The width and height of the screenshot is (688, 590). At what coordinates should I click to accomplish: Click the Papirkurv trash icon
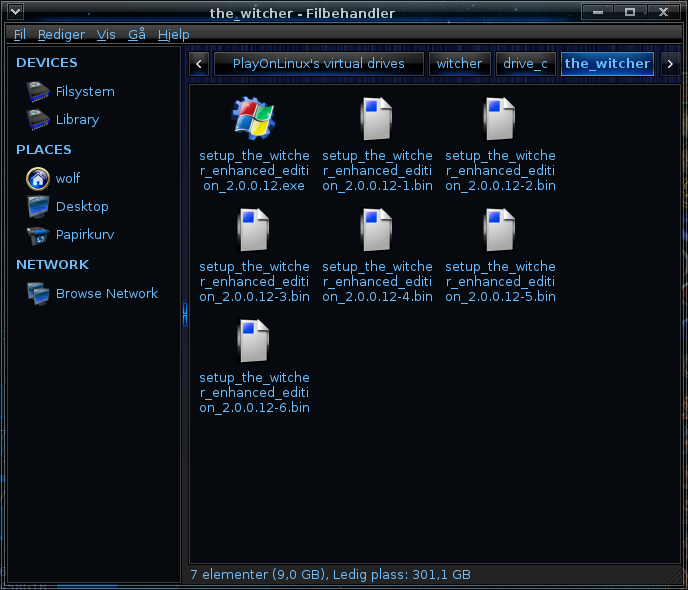[x=38, y=235]
